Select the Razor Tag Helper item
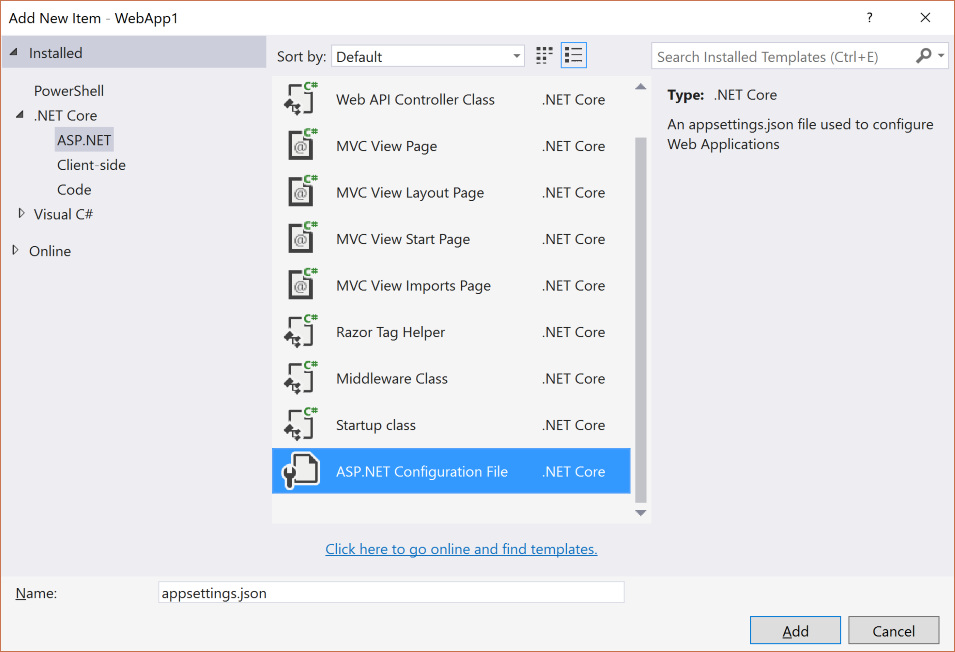The image size is (955, 652). [451, 332]
